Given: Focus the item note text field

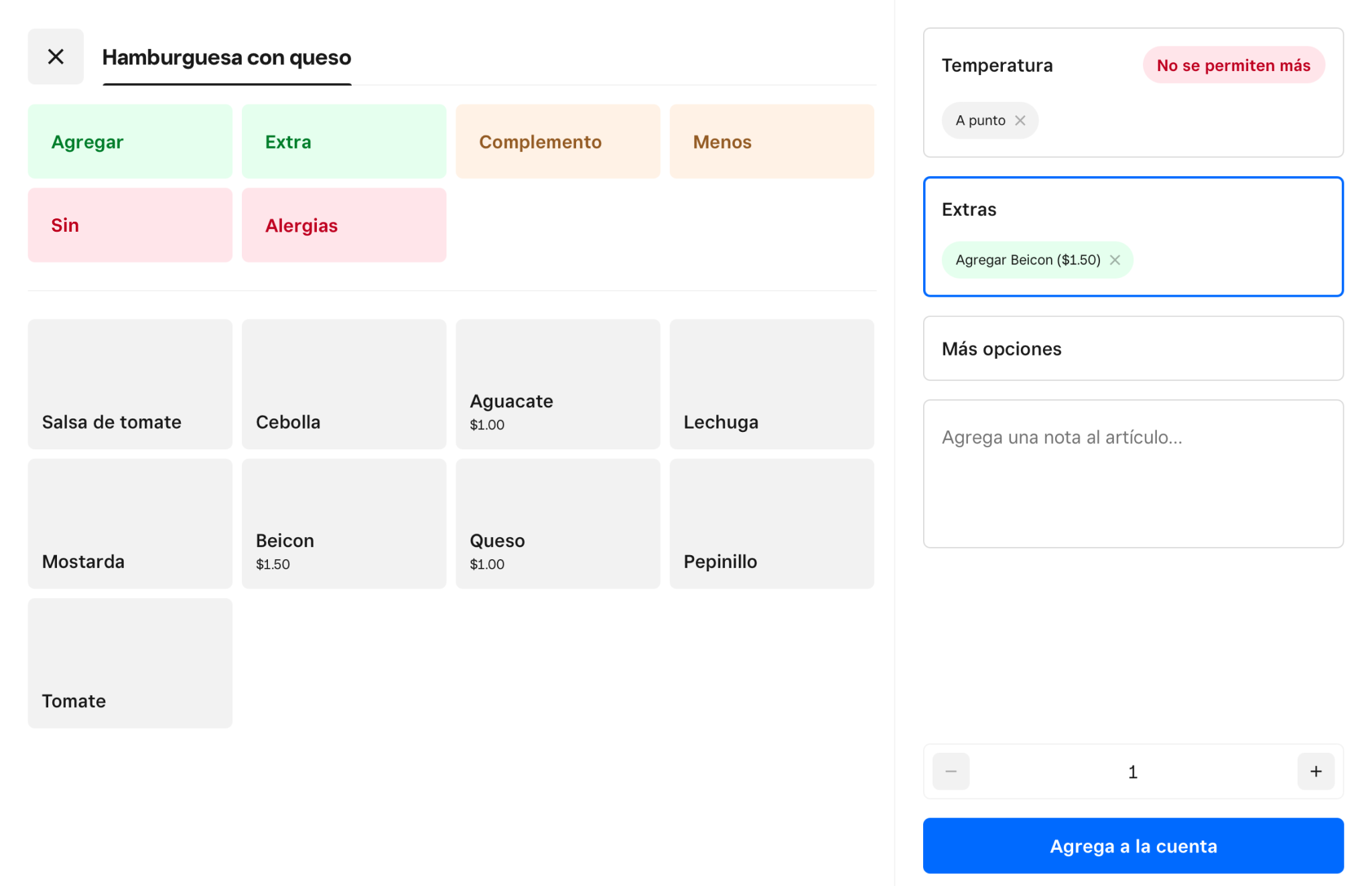Looking at the screenshot, I should (x=1133, y=473).
